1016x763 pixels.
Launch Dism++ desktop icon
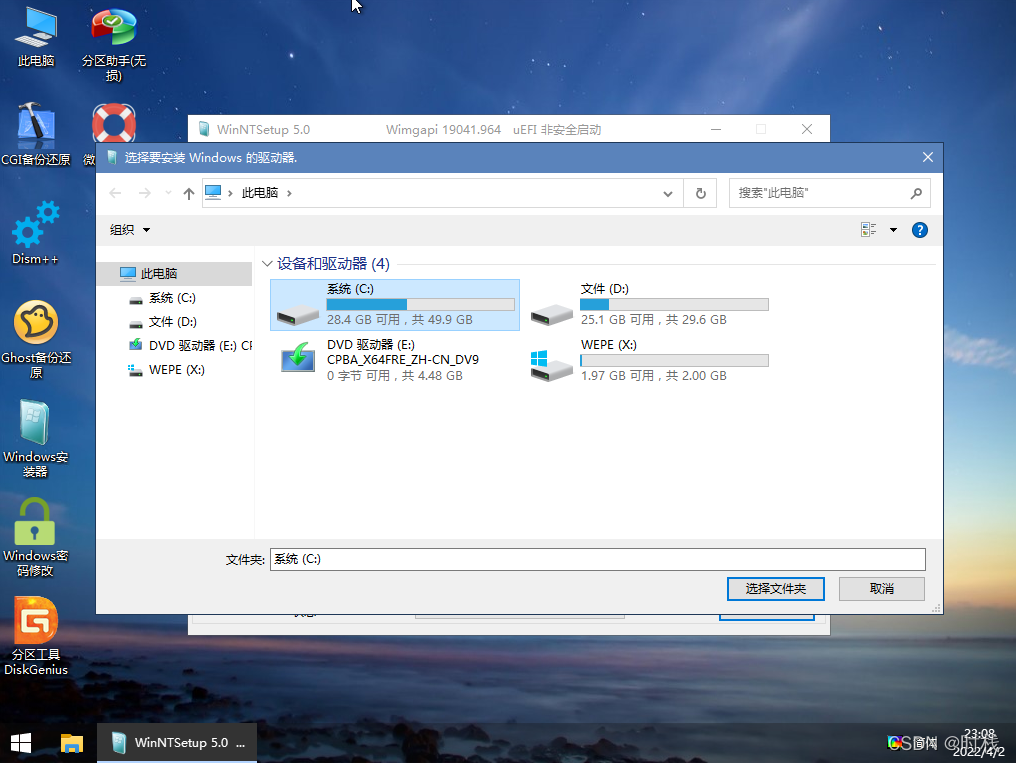click(36, 233)
